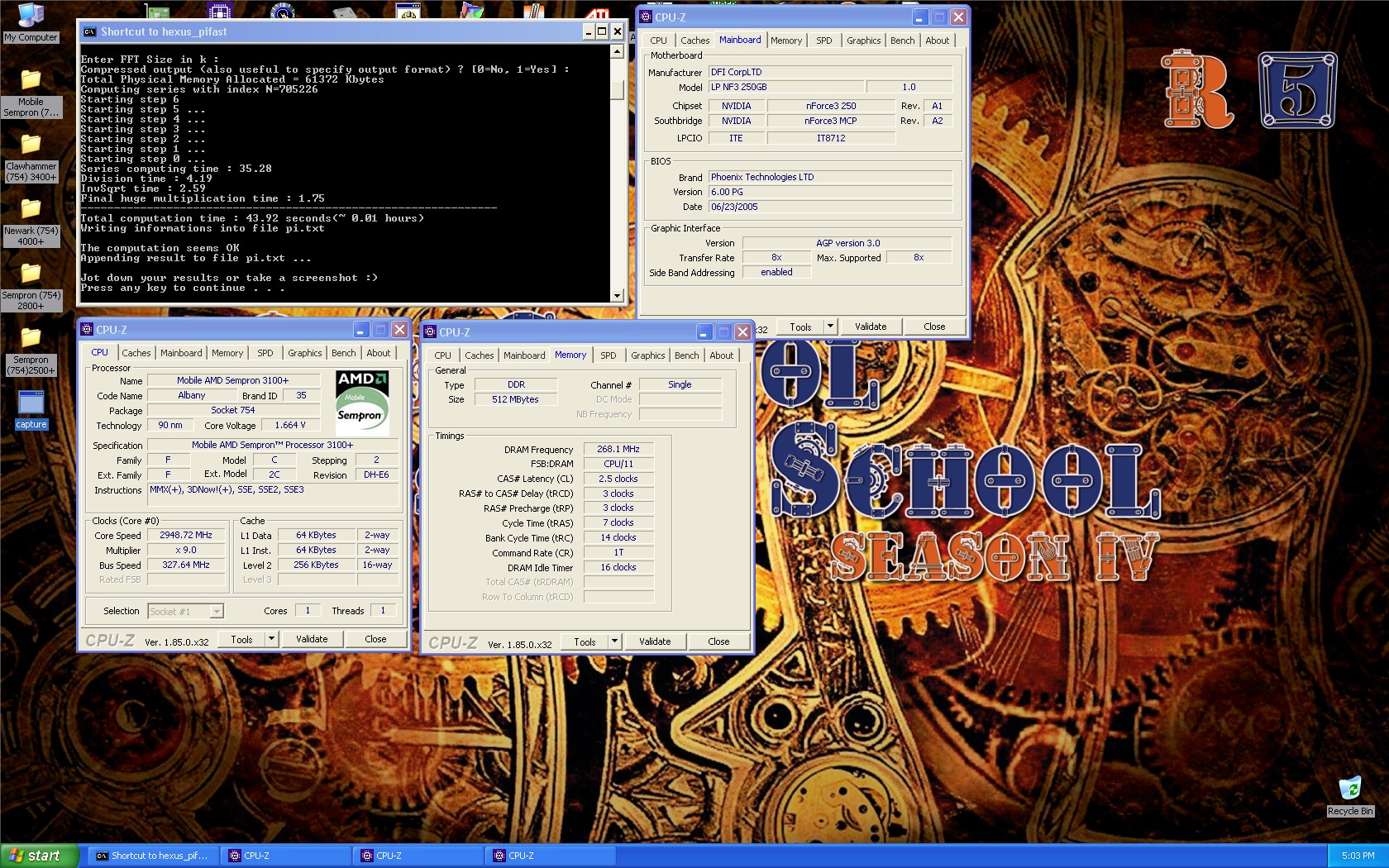Click Validate in the Memory window
The image size is (1389, 868).
[x=655, y=641]
